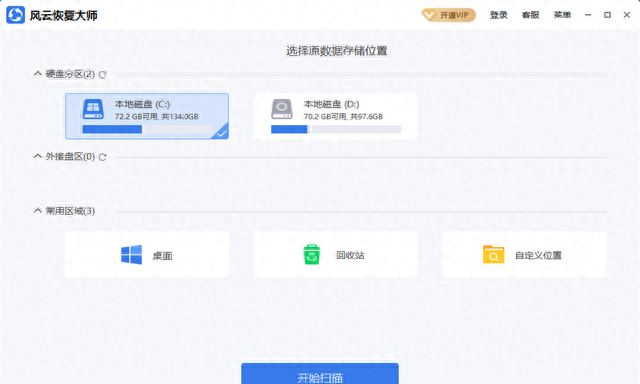
Task: Maximize the application window
Action: (x=607, y=15)
